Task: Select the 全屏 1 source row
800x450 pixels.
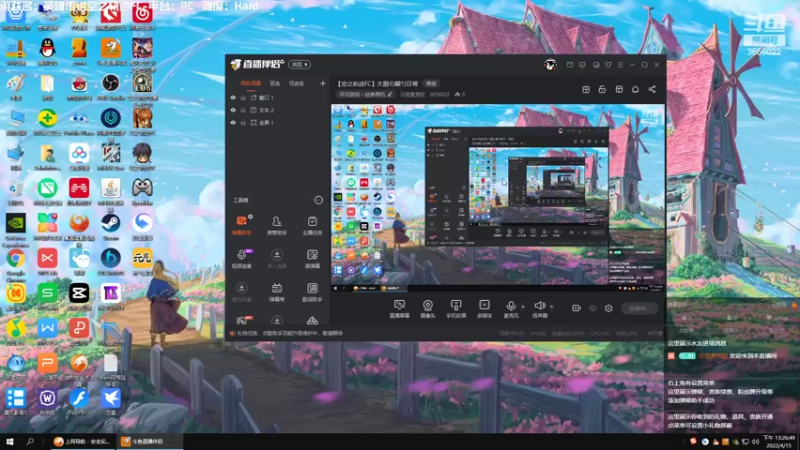Action: click(276, 122)
